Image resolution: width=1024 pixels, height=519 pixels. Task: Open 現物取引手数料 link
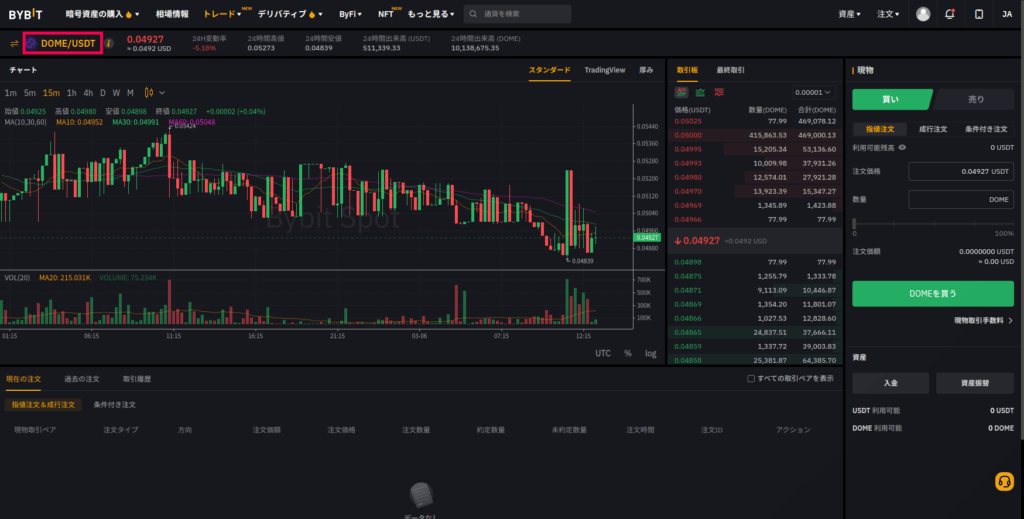pos(984,321)
